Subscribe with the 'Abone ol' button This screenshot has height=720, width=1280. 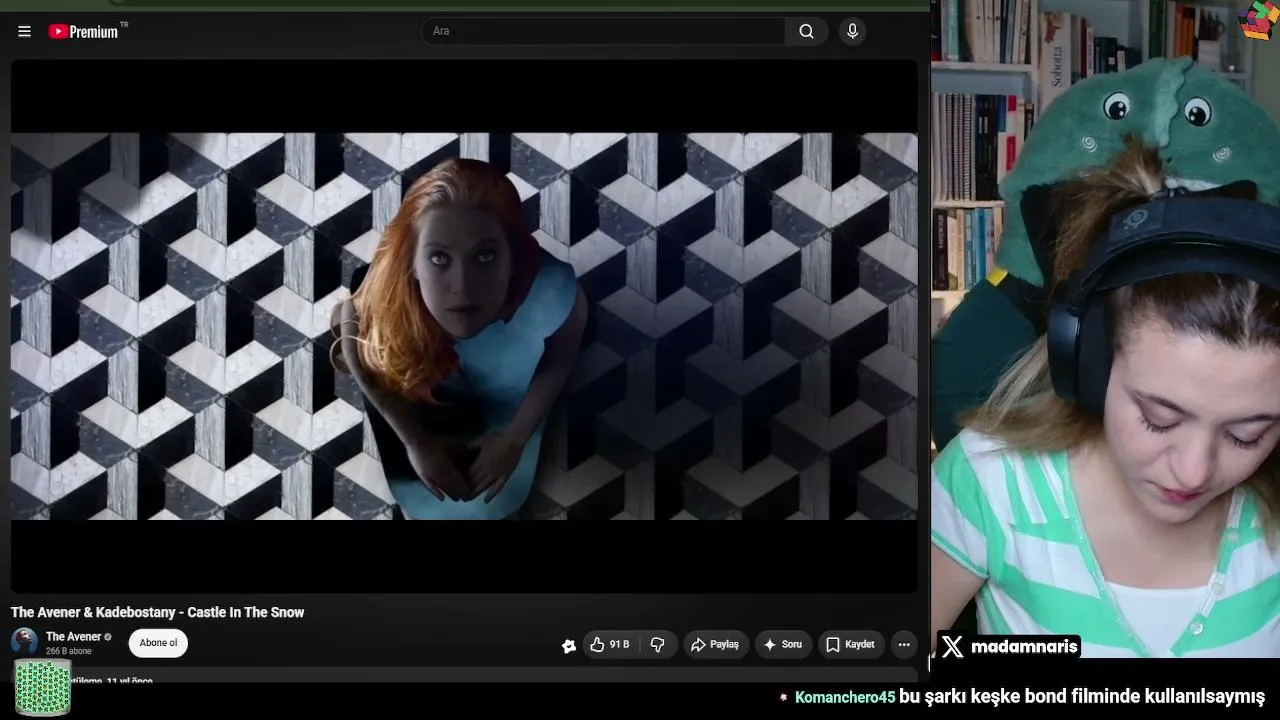click(158, 643)
